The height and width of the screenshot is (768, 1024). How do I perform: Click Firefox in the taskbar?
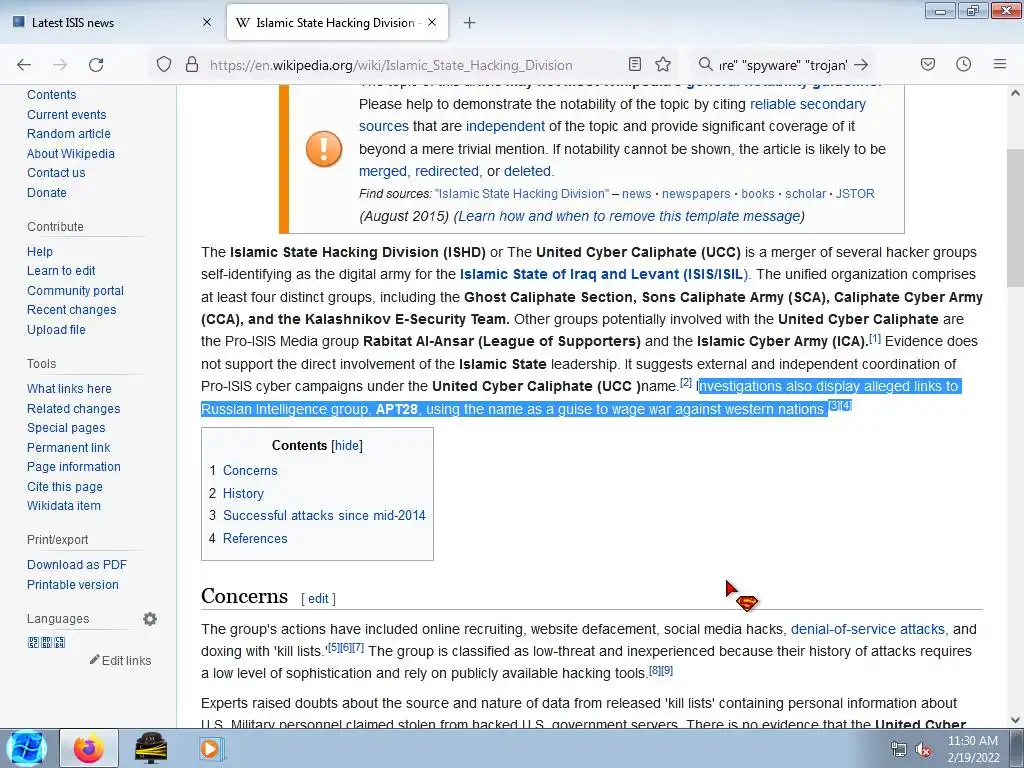pos(89,748)
